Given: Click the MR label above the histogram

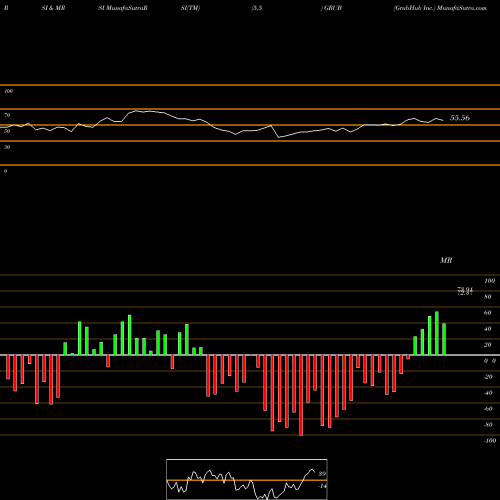Looking at the screenshot, I should [x=446, y=260].
